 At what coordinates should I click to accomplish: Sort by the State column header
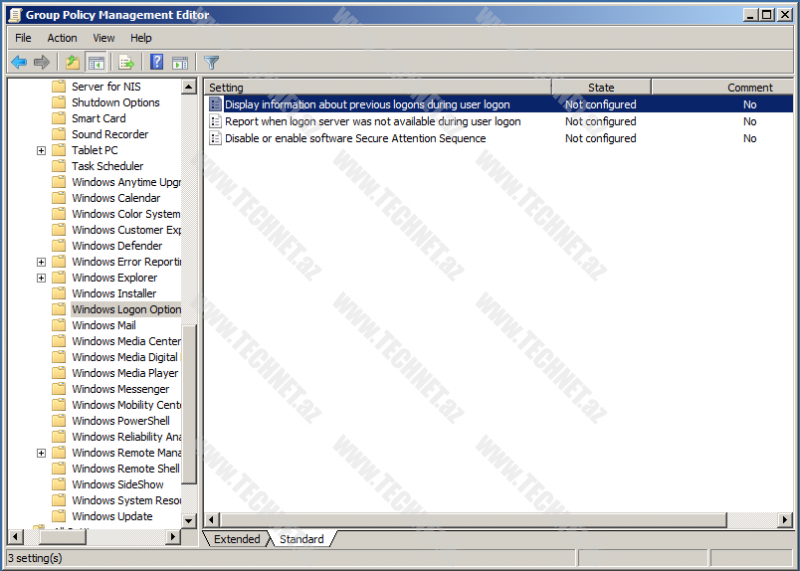coord(601,87)
